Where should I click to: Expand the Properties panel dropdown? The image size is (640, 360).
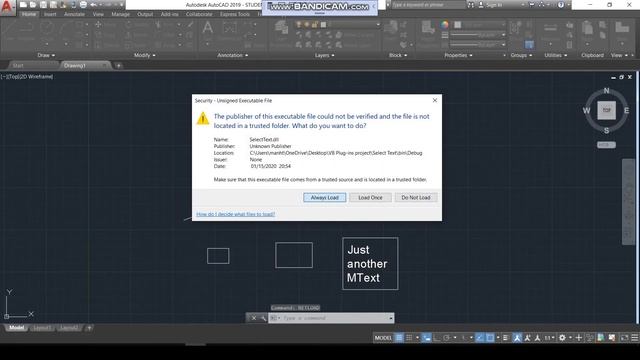458,55
